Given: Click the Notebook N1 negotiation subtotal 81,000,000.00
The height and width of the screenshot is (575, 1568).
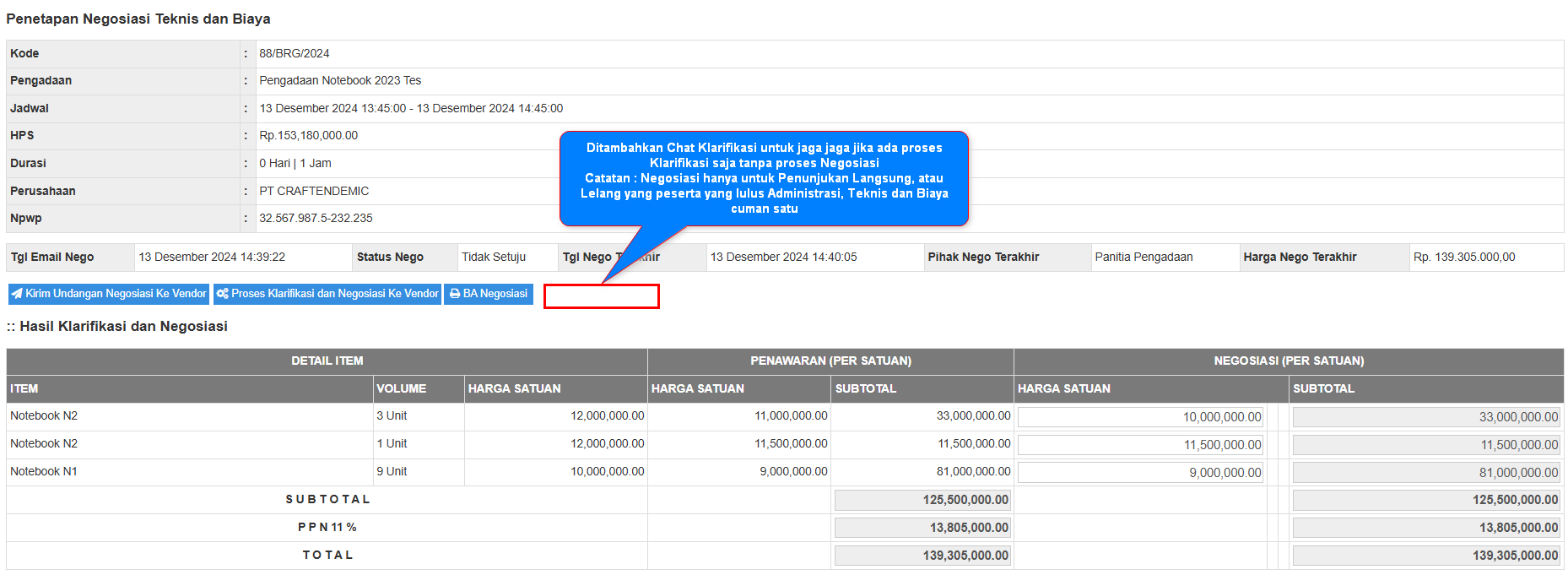Looking at the screenshot, I should [1425, 473].
